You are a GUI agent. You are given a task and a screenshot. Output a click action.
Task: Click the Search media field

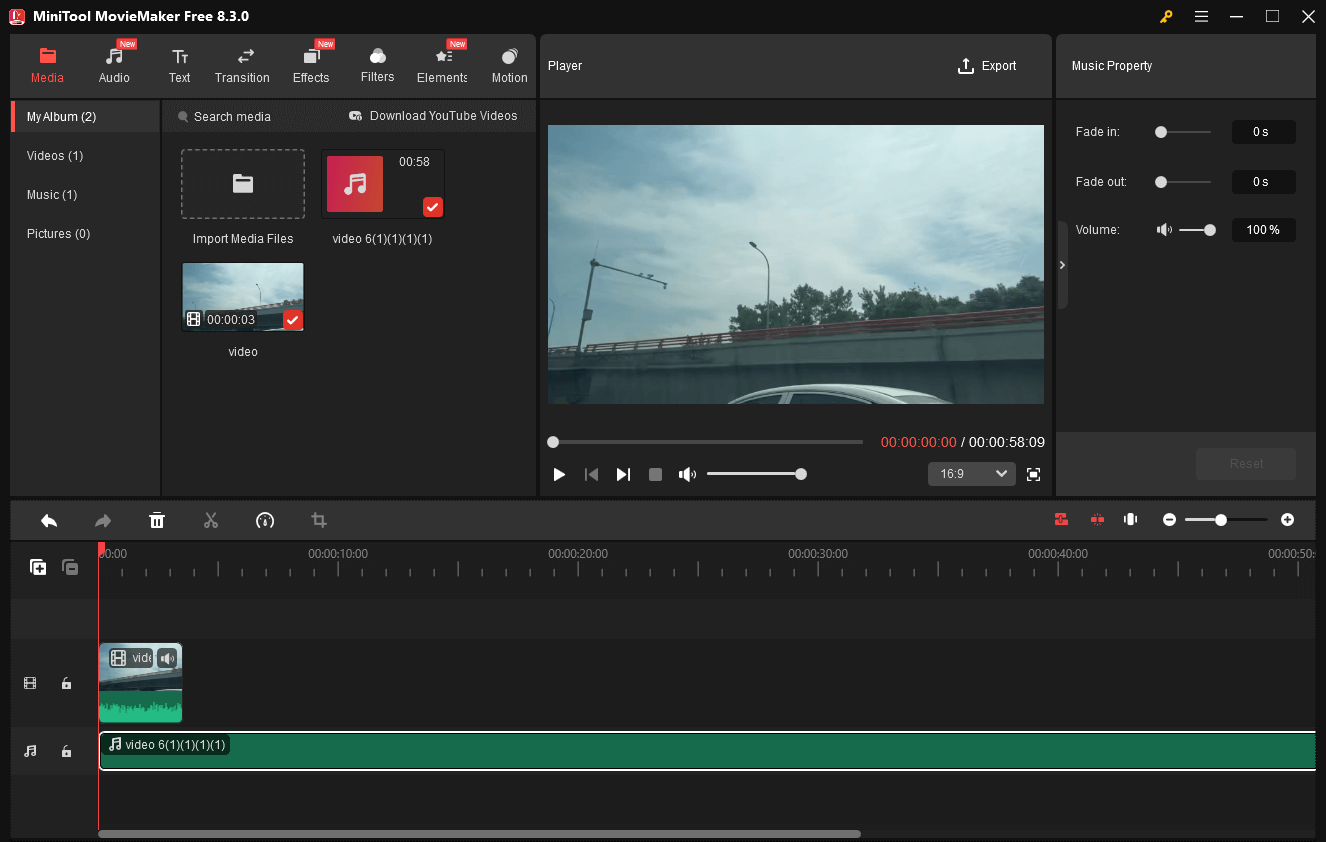tap(232, 117)
